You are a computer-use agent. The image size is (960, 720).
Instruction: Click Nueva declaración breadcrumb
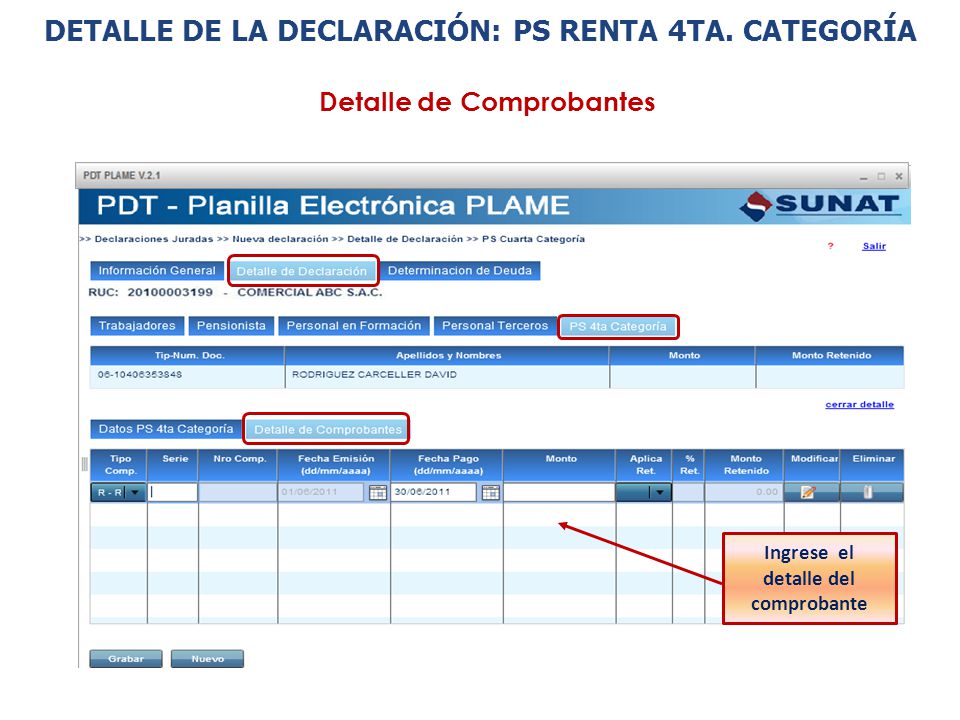tap(280, 239)
